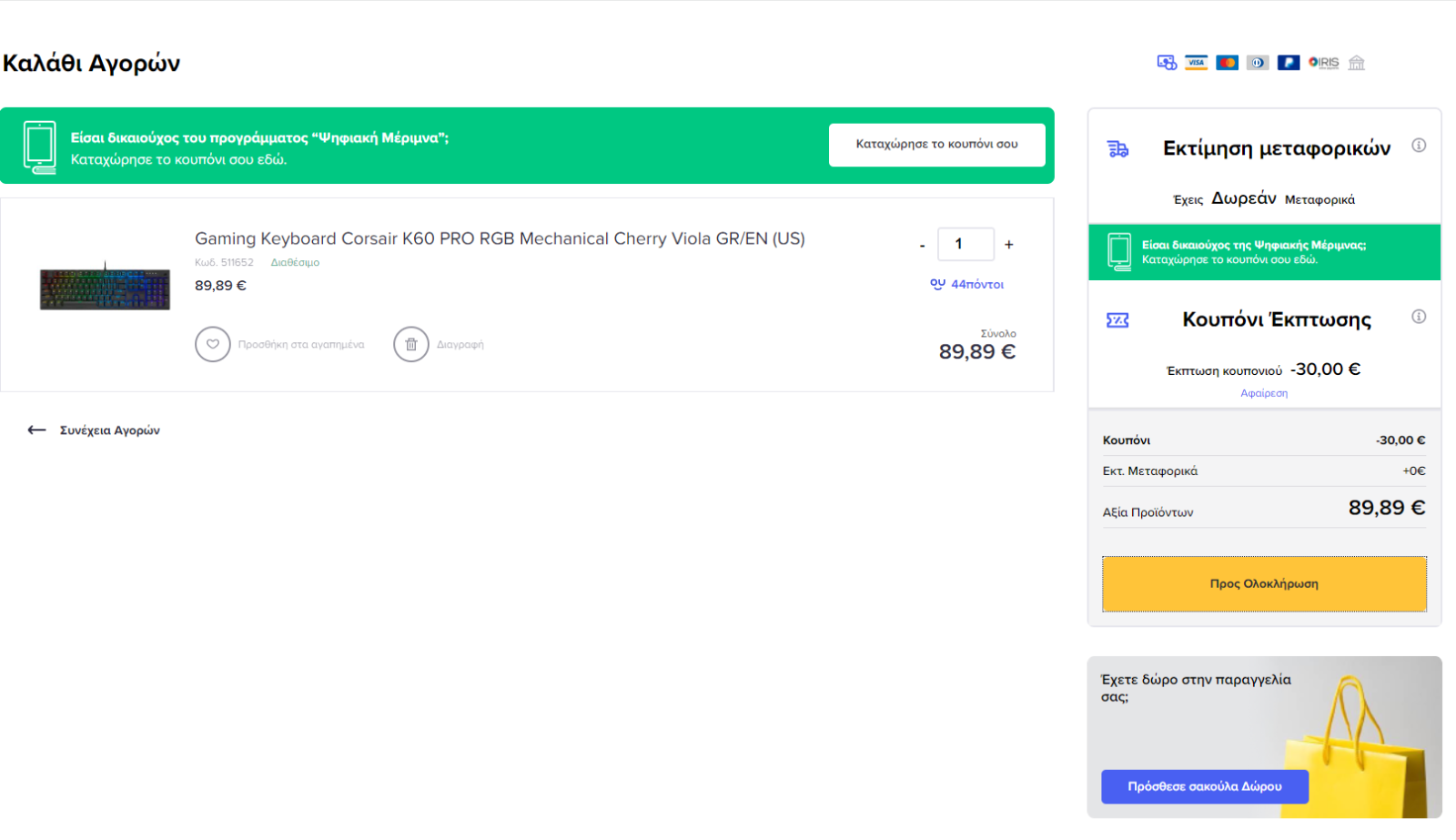Click the bank transfer building icon
The height and width of the screenshot is (840, 1456).
pyautogui.click(x=1357, y=63)
